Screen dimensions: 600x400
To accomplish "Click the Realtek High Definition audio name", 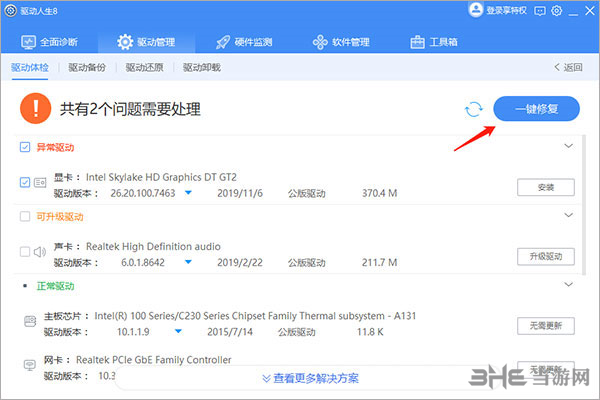I will pyautogui.click(x=153, y=247).
